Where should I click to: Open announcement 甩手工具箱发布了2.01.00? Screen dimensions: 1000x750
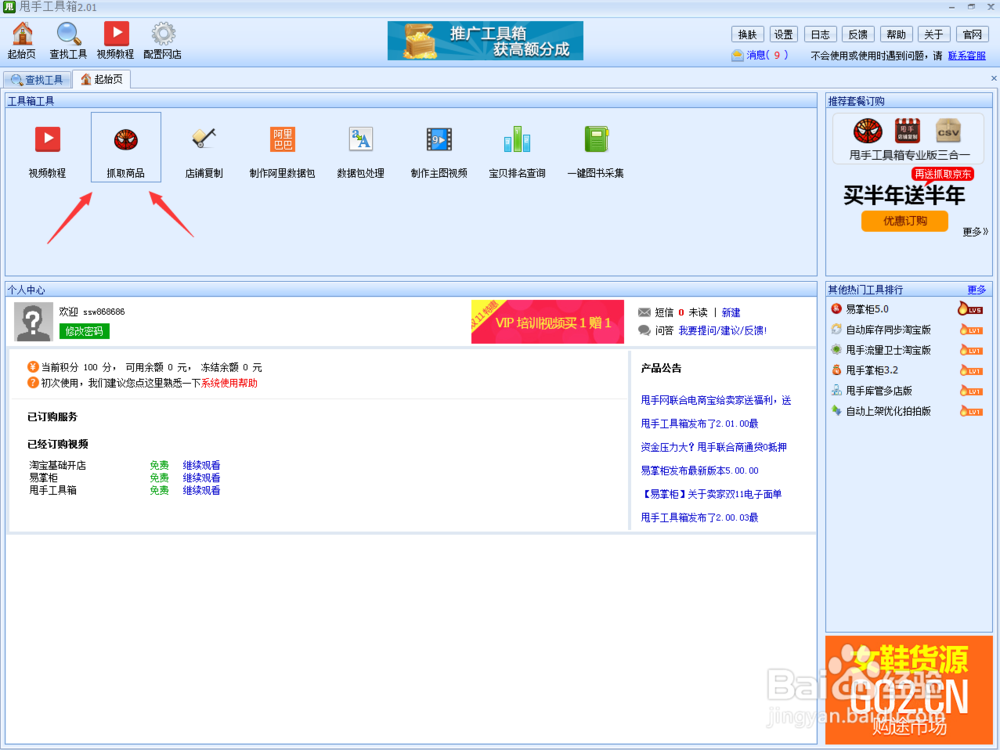(699, 424)
